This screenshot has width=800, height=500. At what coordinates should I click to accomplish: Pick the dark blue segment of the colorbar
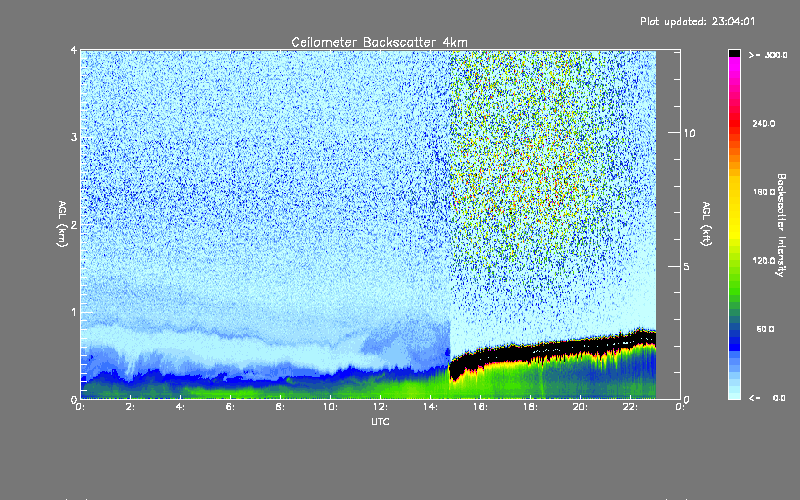click(x=734, y=342)
